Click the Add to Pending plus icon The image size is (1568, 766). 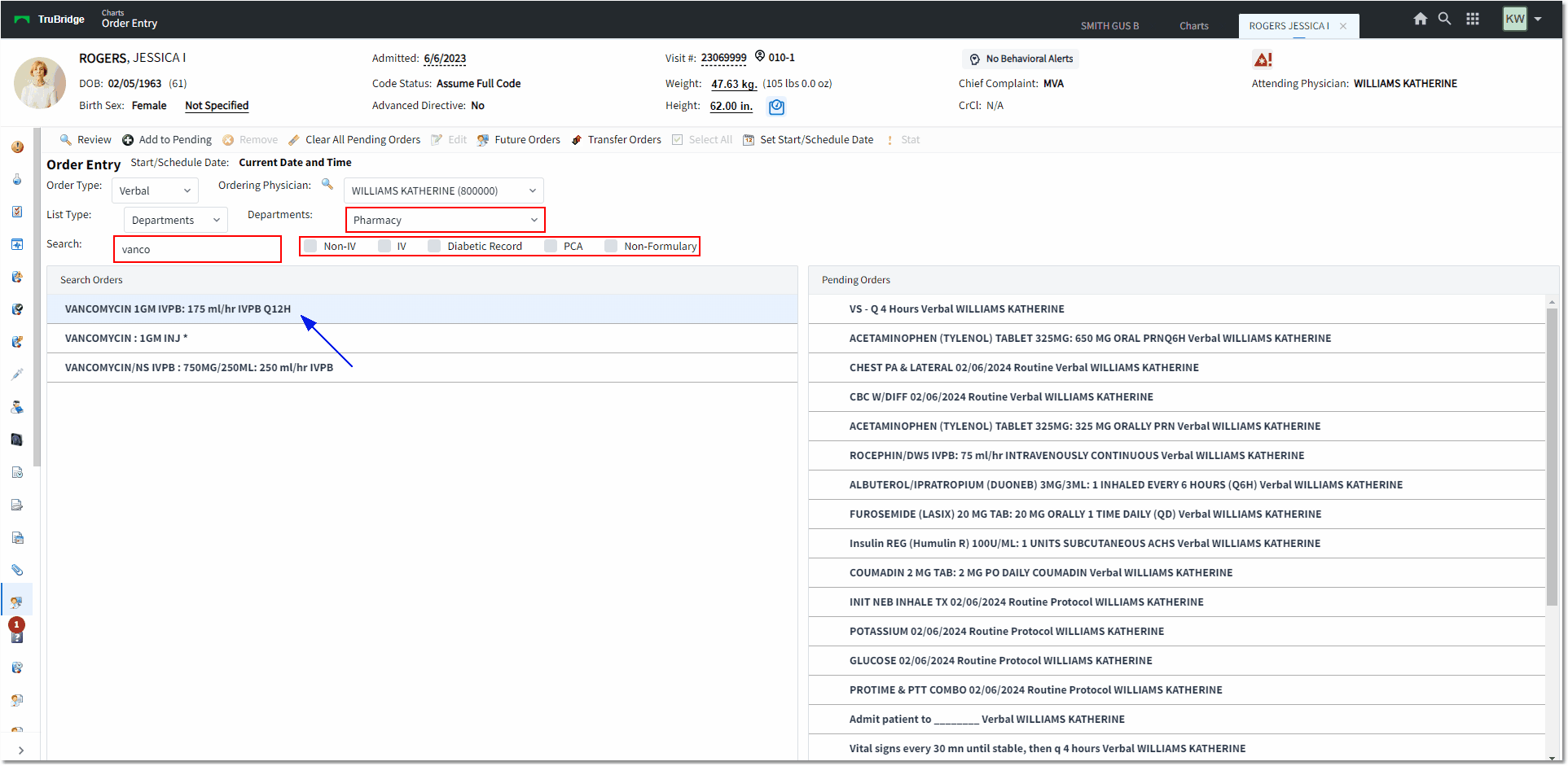click(x=128, y=140)
